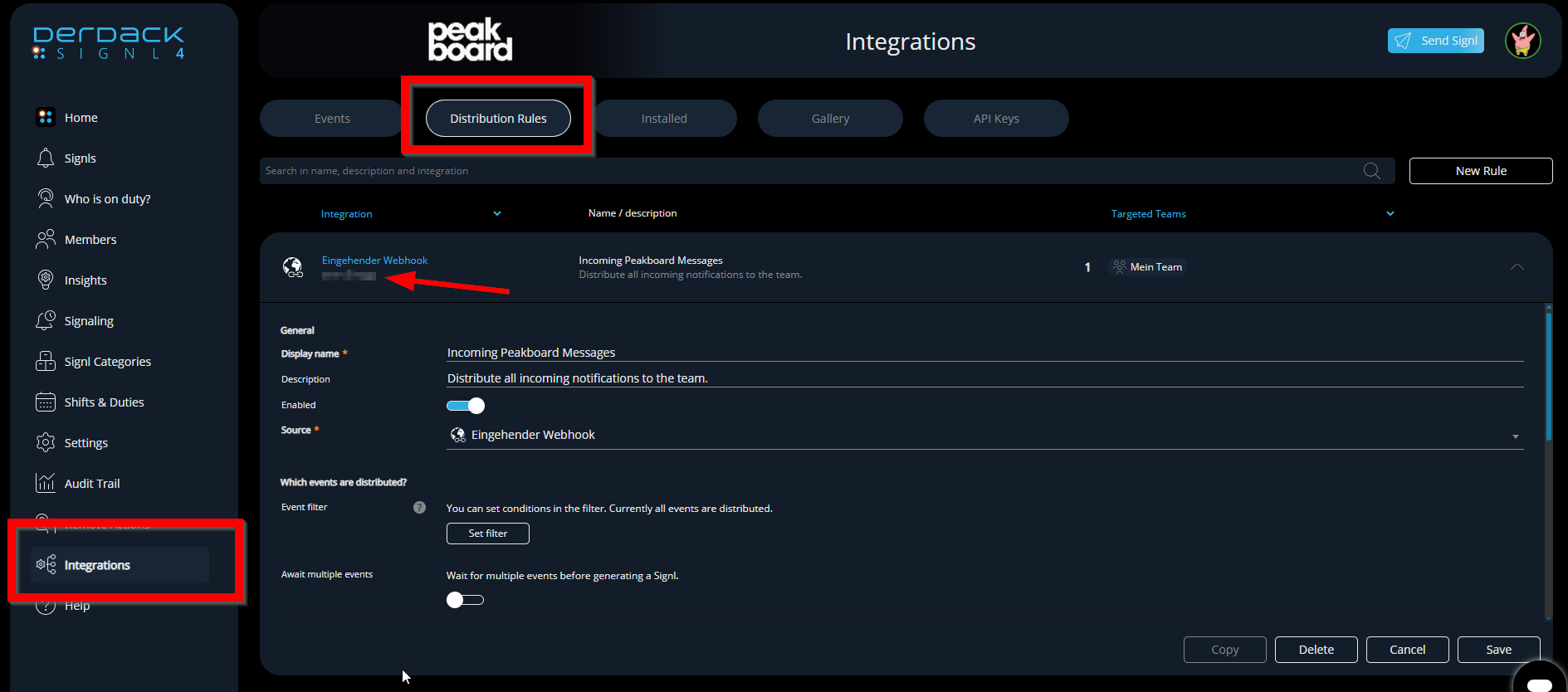The height and width of the screenshot is (692, 1568).
Task: Open the Targeted Teams filter chevron
Action: pos(1390,213)
